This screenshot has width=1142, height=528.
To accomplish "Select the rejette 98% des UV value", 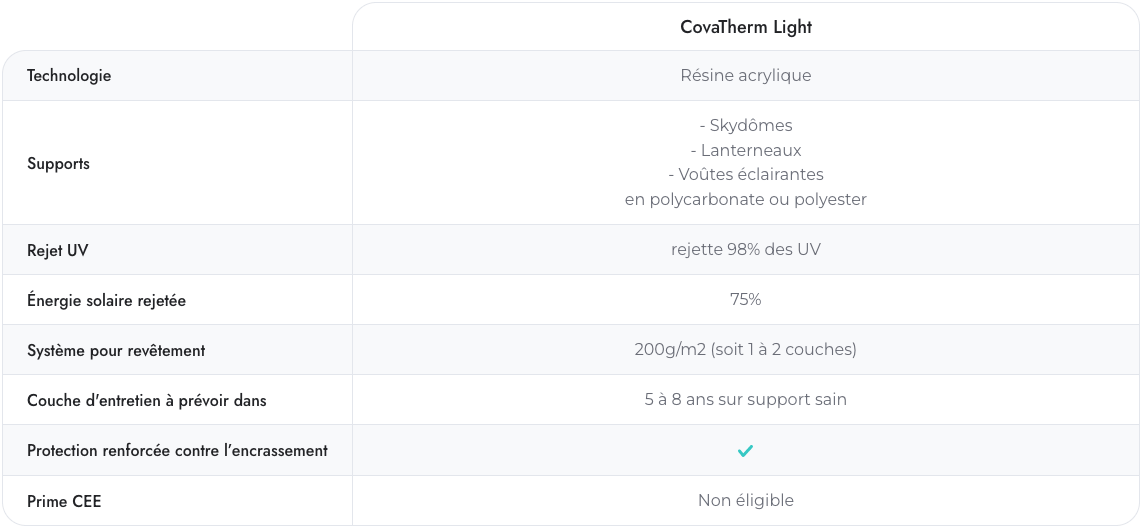I will click(745, 250).
